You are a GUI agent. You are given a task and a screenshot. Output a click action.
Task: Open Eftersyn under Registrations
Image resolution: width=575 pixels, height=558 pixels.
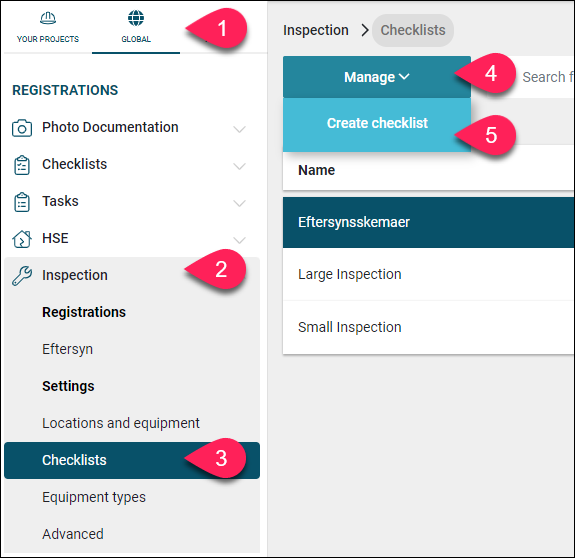[x=67, y=349]
